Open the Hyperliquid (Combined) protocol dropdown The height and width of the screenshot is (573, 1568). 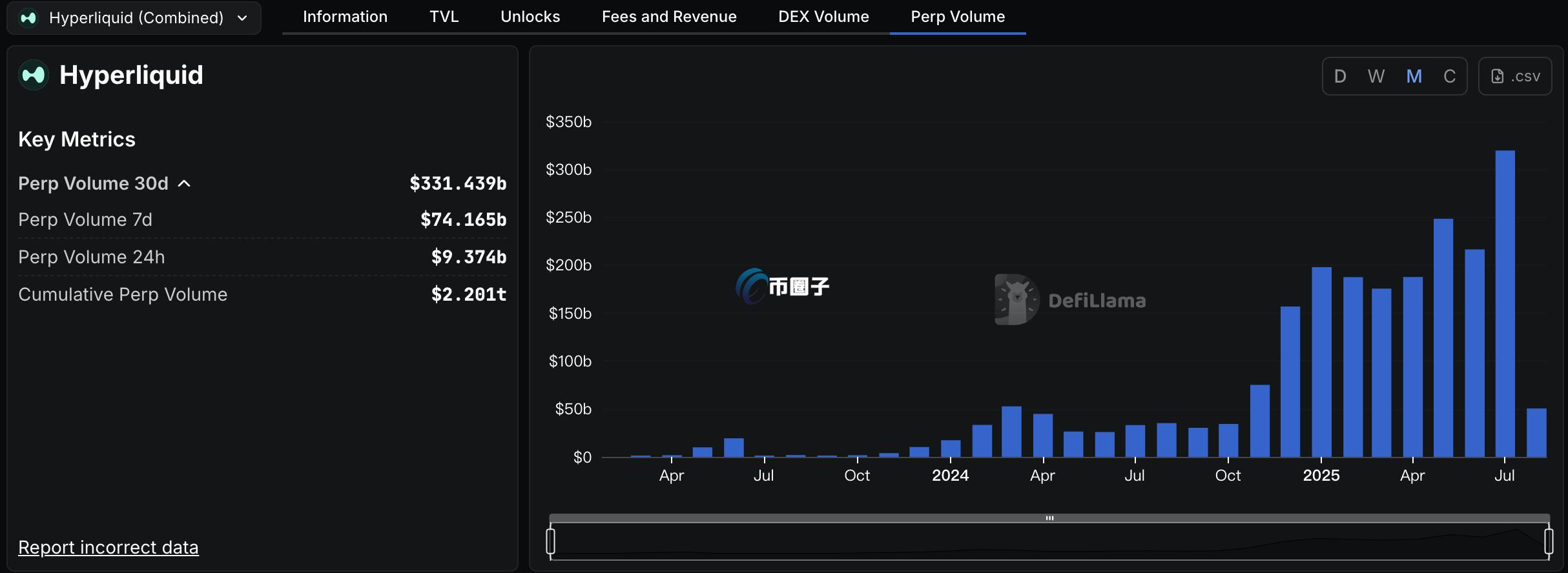(x=134, y=18)
